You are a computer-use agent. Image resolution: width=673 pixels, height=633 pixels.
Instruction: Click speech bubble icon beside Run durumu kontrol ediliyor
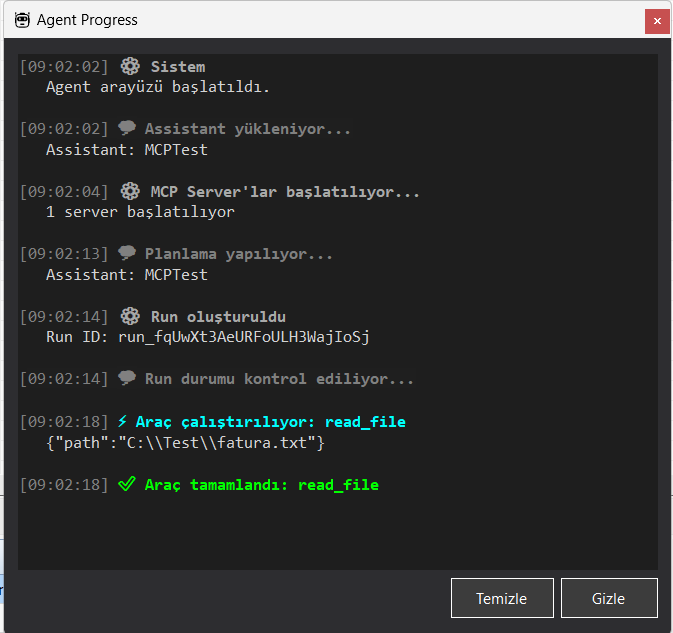(127, 379)
